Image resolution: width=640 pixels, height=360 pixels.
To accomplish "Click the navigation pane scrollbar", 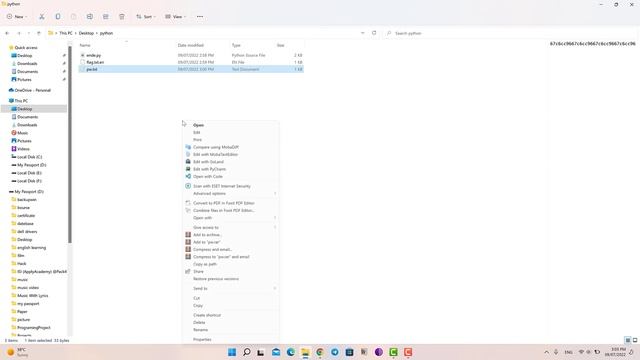I will (x=70, y=143).
